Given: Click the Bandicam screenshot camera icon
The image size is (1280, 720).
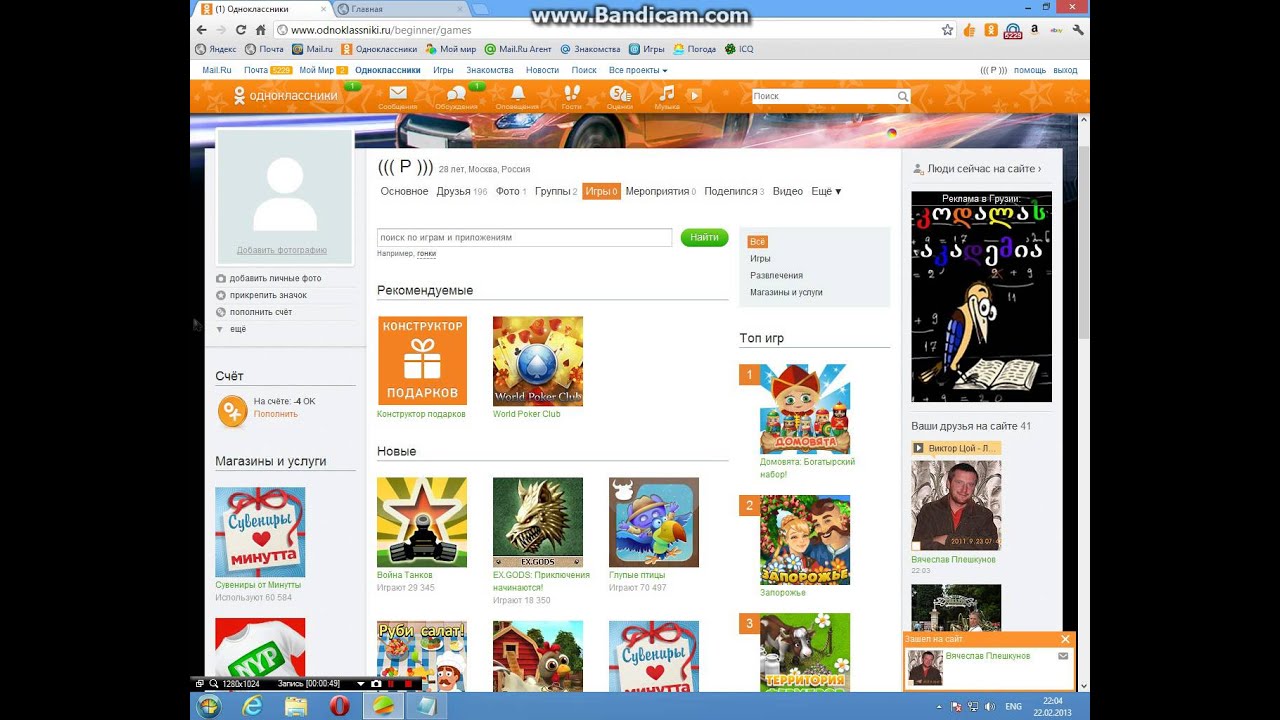Looking at the screenshot, I should pyautogui.click(x=376, y=683).
